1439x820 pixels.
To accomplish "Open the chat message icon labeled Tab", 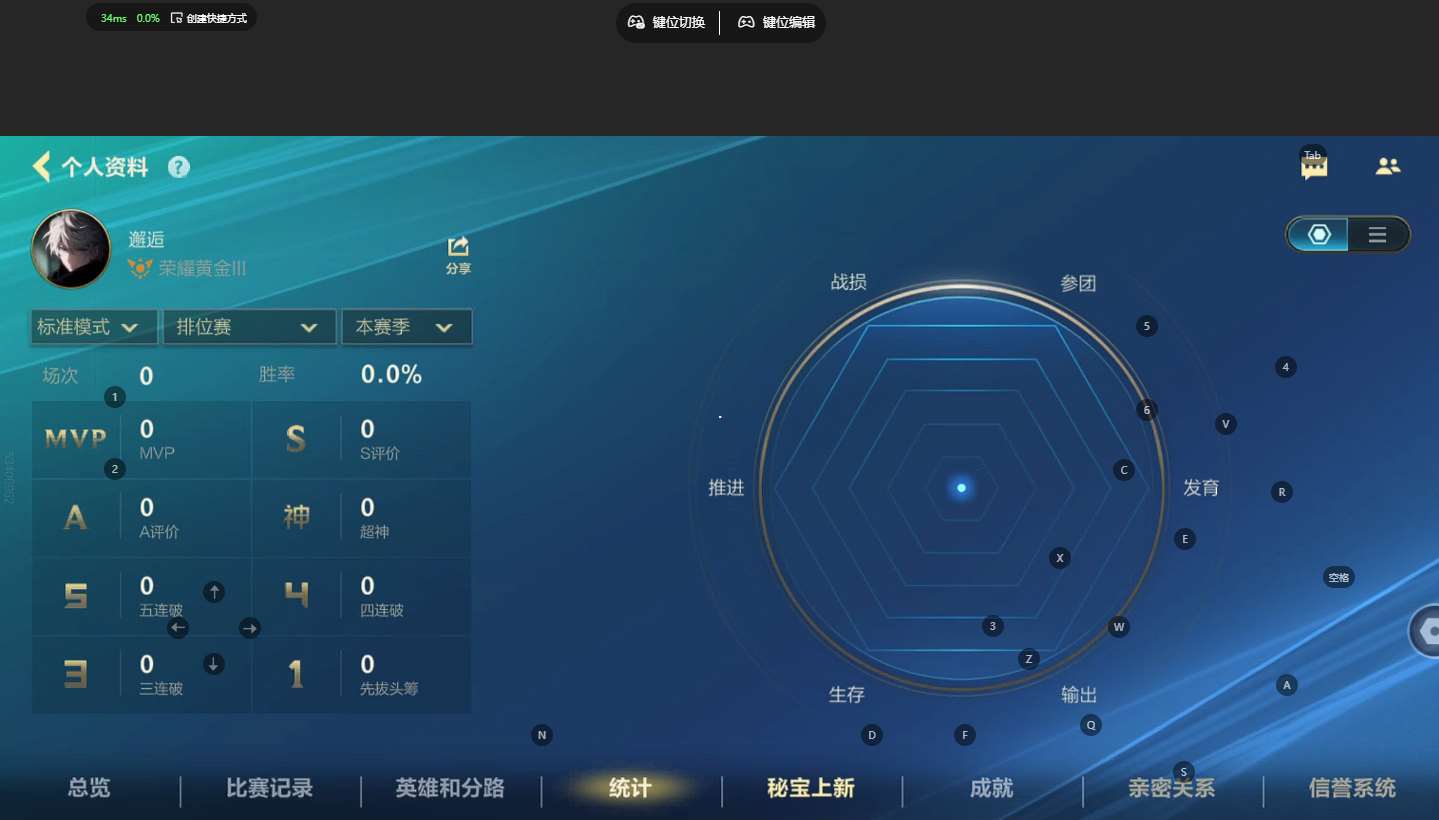I will [1314, 167].
